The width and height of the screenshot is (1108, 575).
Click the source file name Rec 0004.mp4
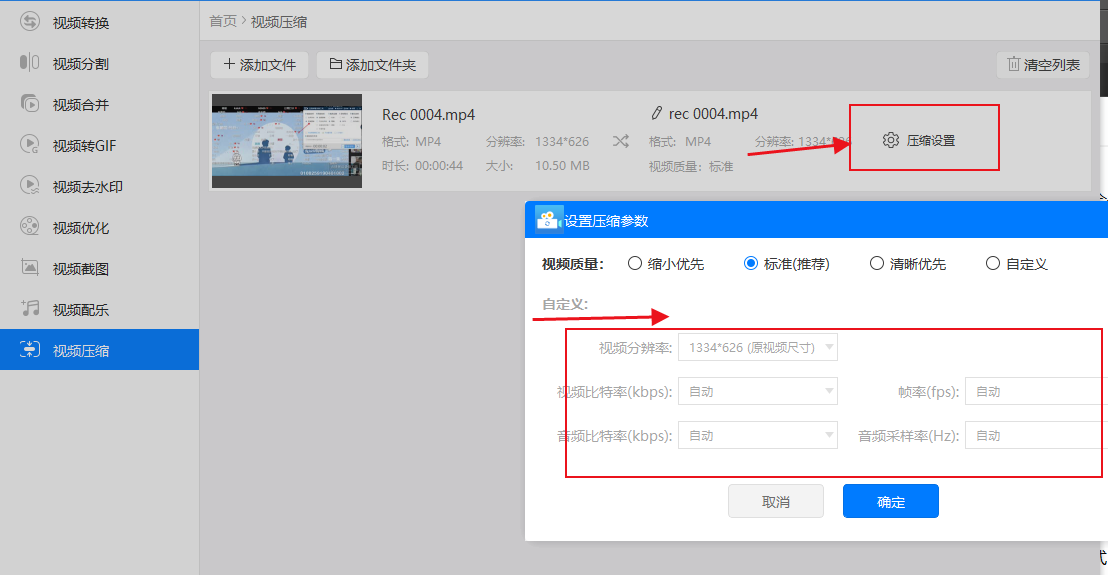click(x=428, y=114)
